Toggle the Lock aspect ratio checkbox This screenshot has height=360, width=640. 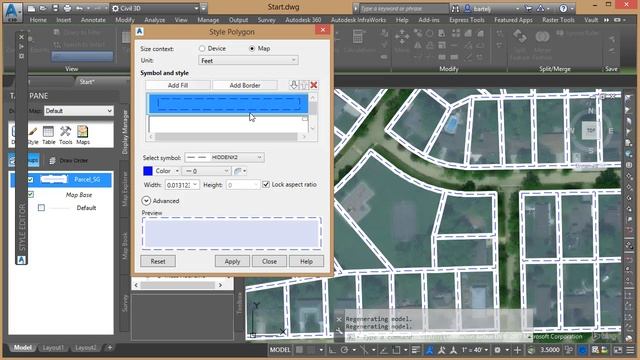[x=266, y=184]
